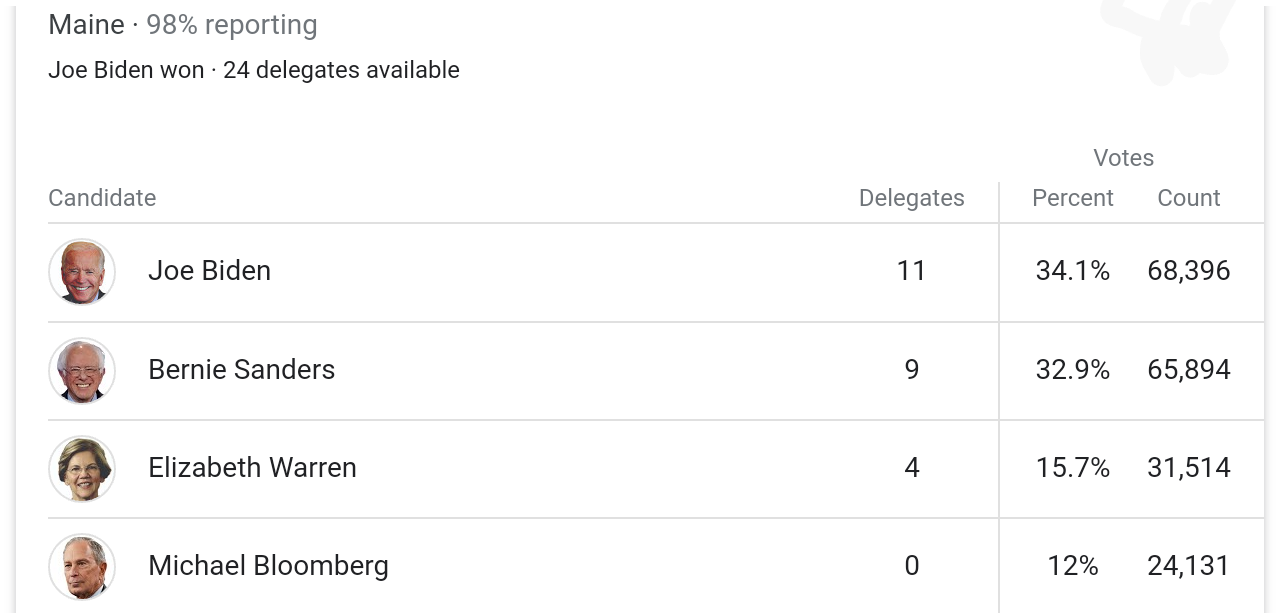
Task: Click the Delegates column header
Action: 911,198
